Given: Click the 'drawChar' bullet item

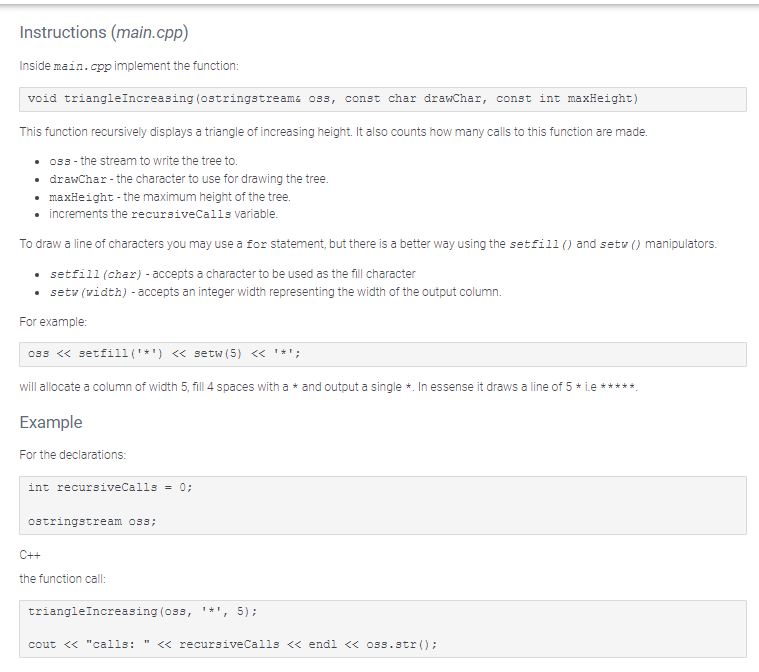Looking at the screenshot, I should pyautogui.click(x=189, y=179).
